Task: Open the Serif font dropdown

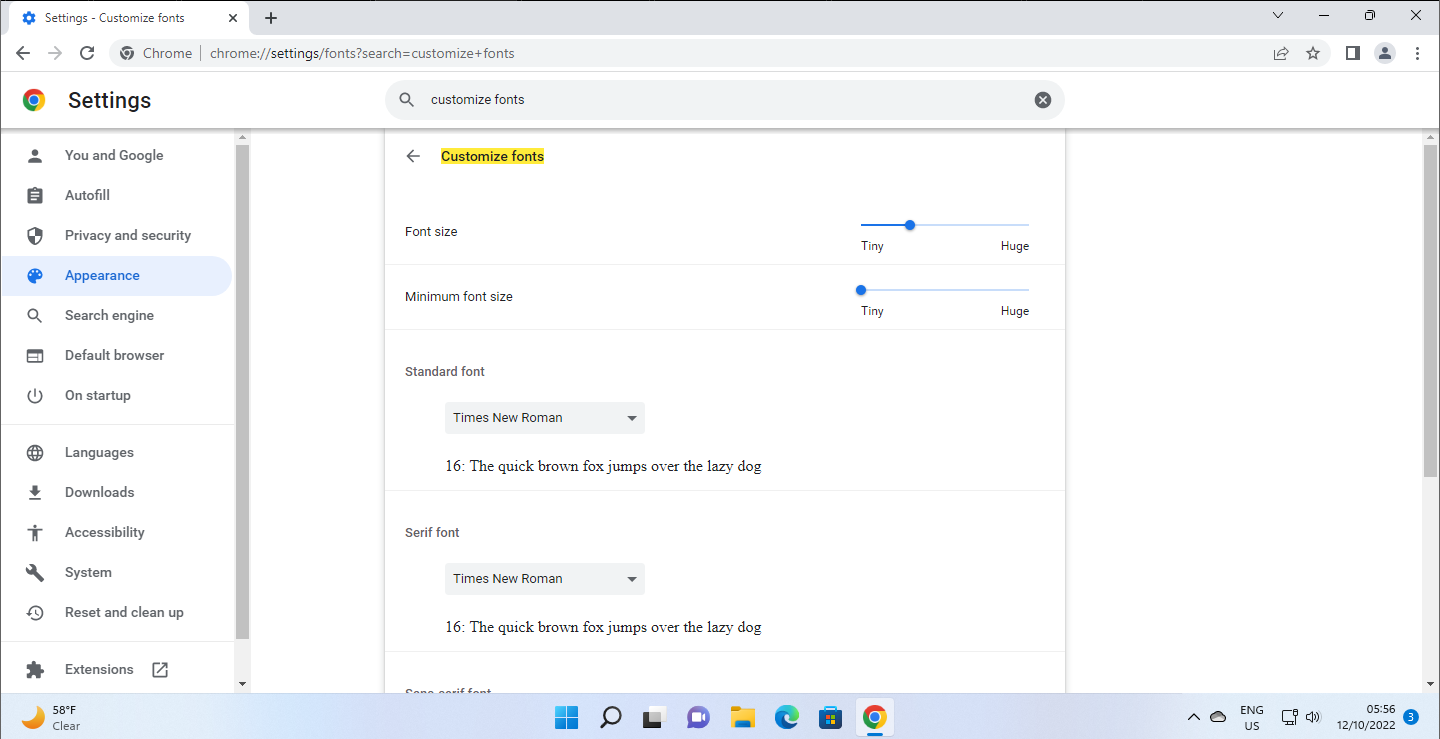Action: pos(544,579)
